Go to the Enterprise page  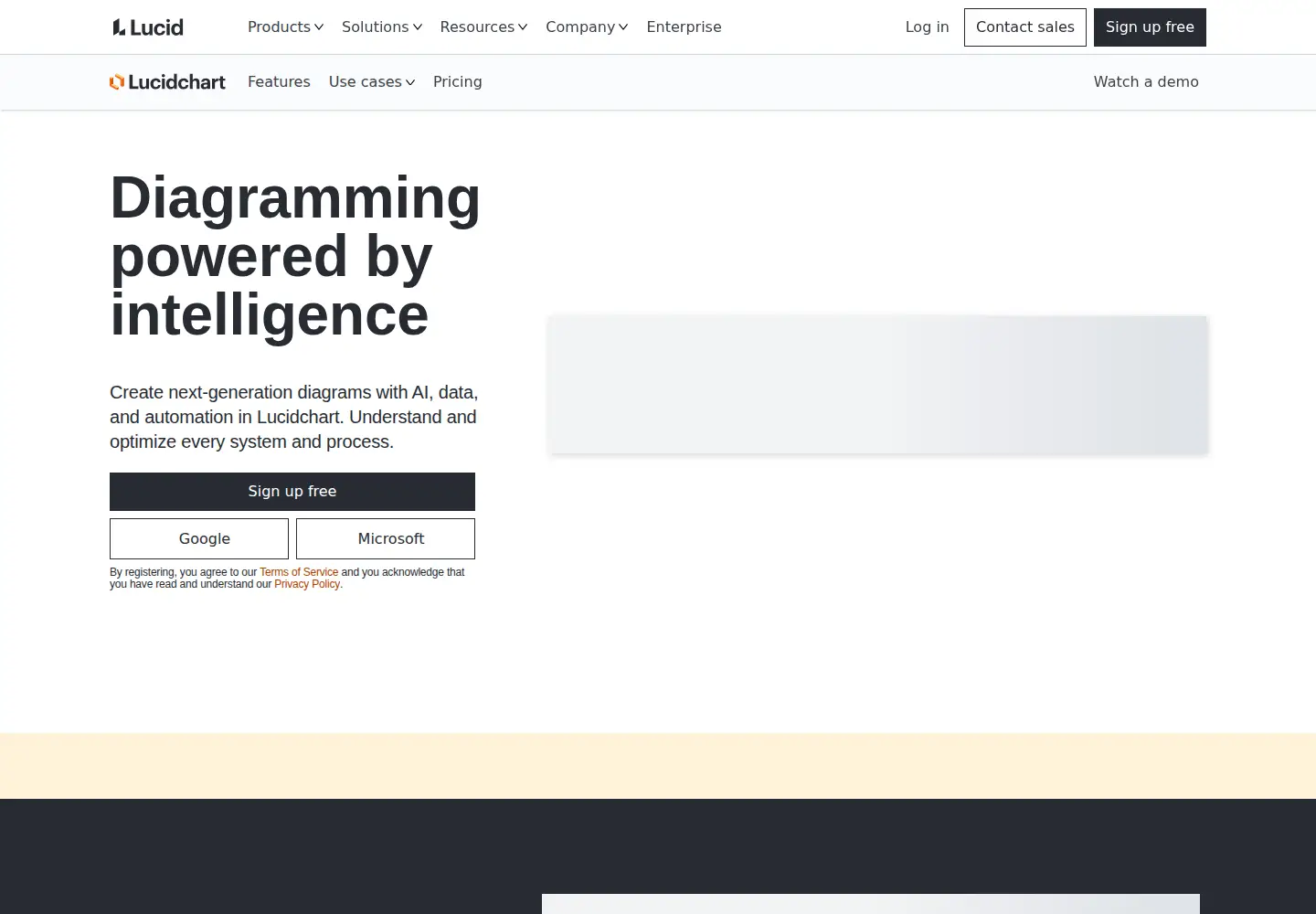(x=684, y=27)
